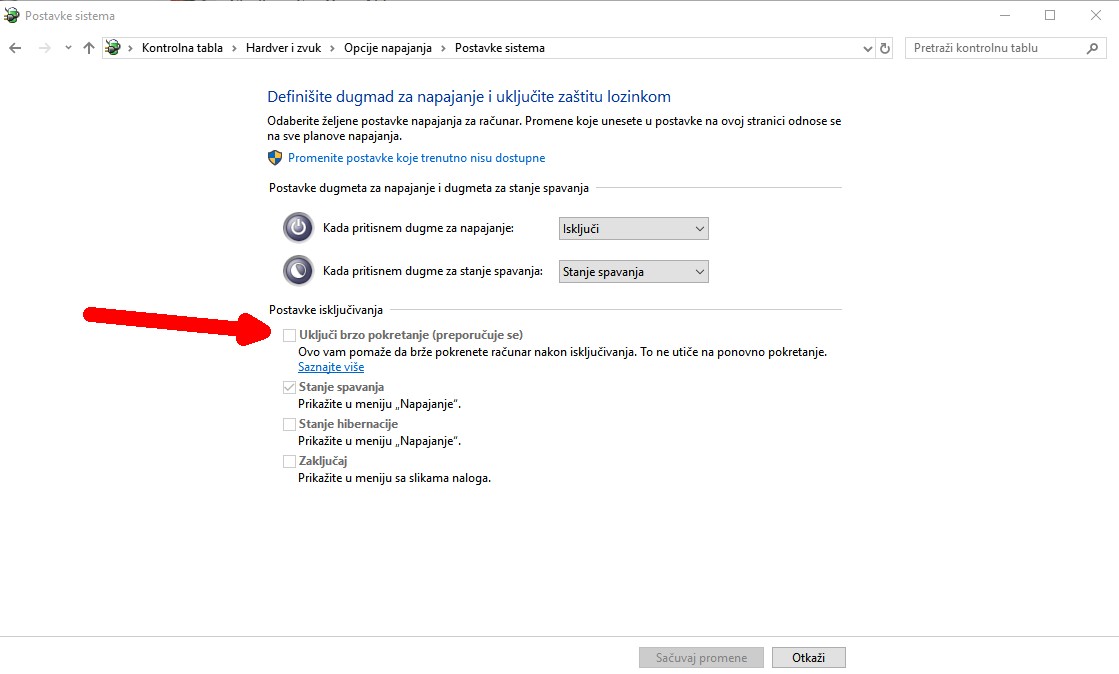The width and height of the screenshot is (1119, 674).
Task: Toggle the Stanje spavanja checkbox
Action: click(290, 387)
